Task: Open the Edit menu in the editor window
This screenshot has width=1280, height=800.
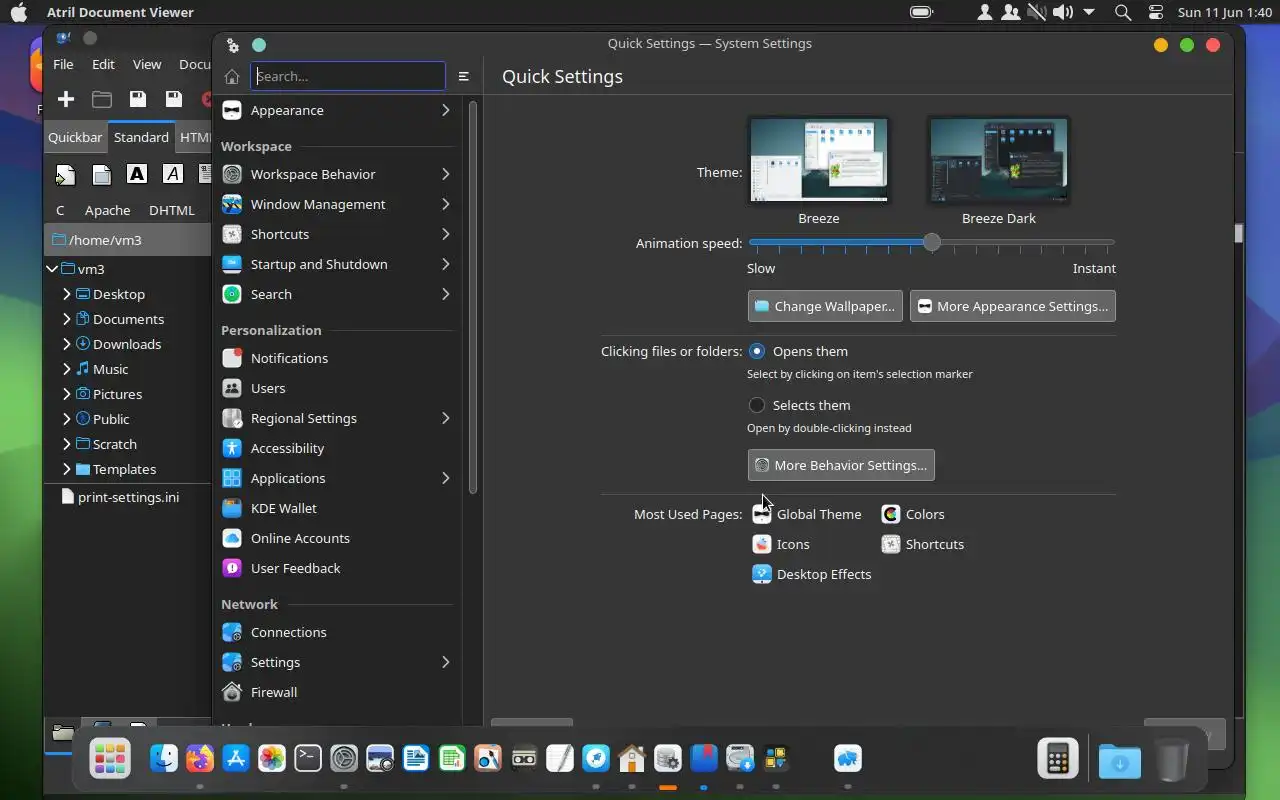Action: pos(103,64)
